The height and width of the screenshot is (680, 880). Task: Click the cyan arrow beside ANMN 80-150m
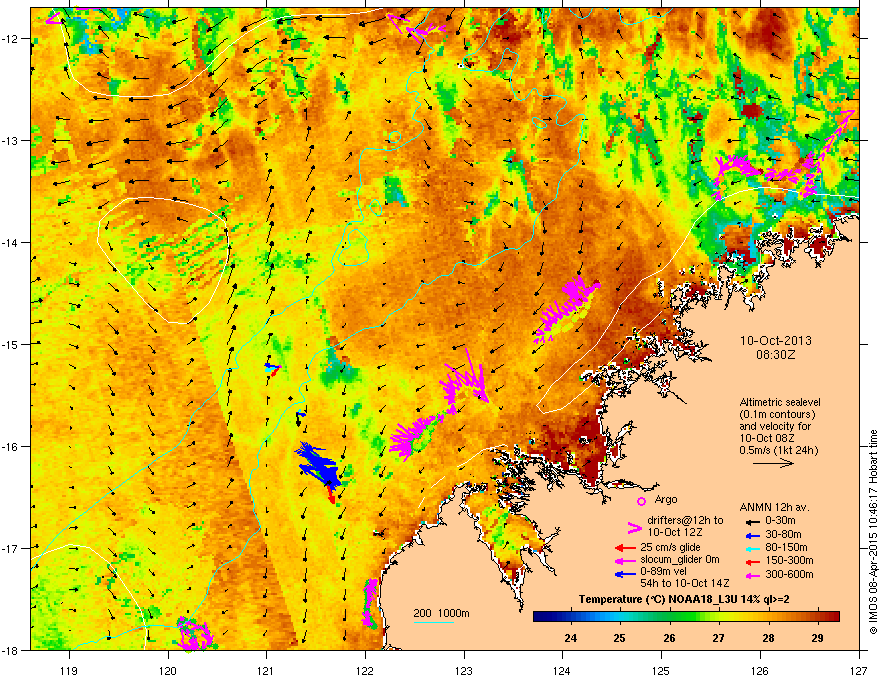pyautogui.click(x=751, y=548)
